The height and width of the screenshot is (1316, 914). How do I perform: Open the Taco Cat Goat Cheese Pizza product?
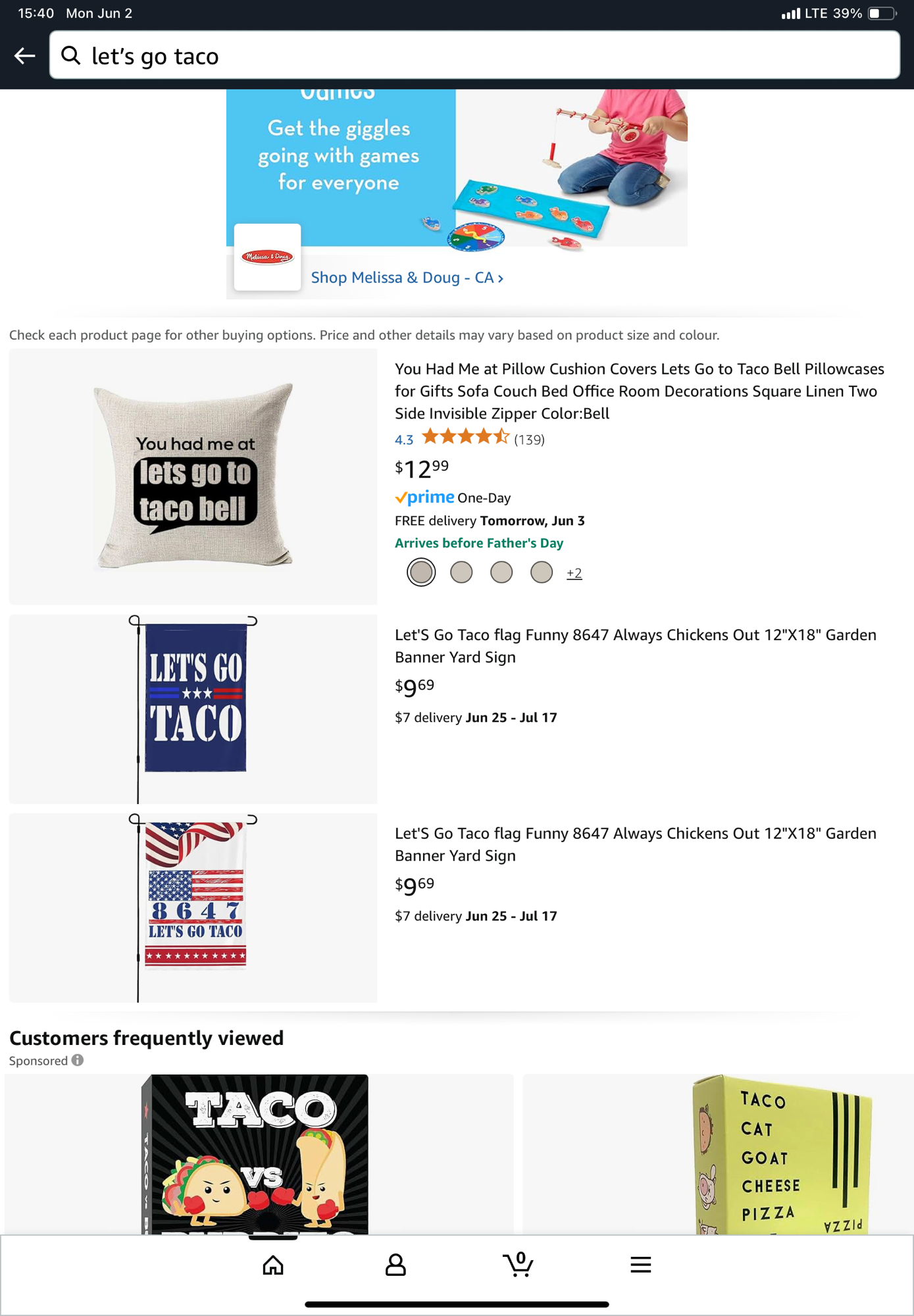[718, 1154]
